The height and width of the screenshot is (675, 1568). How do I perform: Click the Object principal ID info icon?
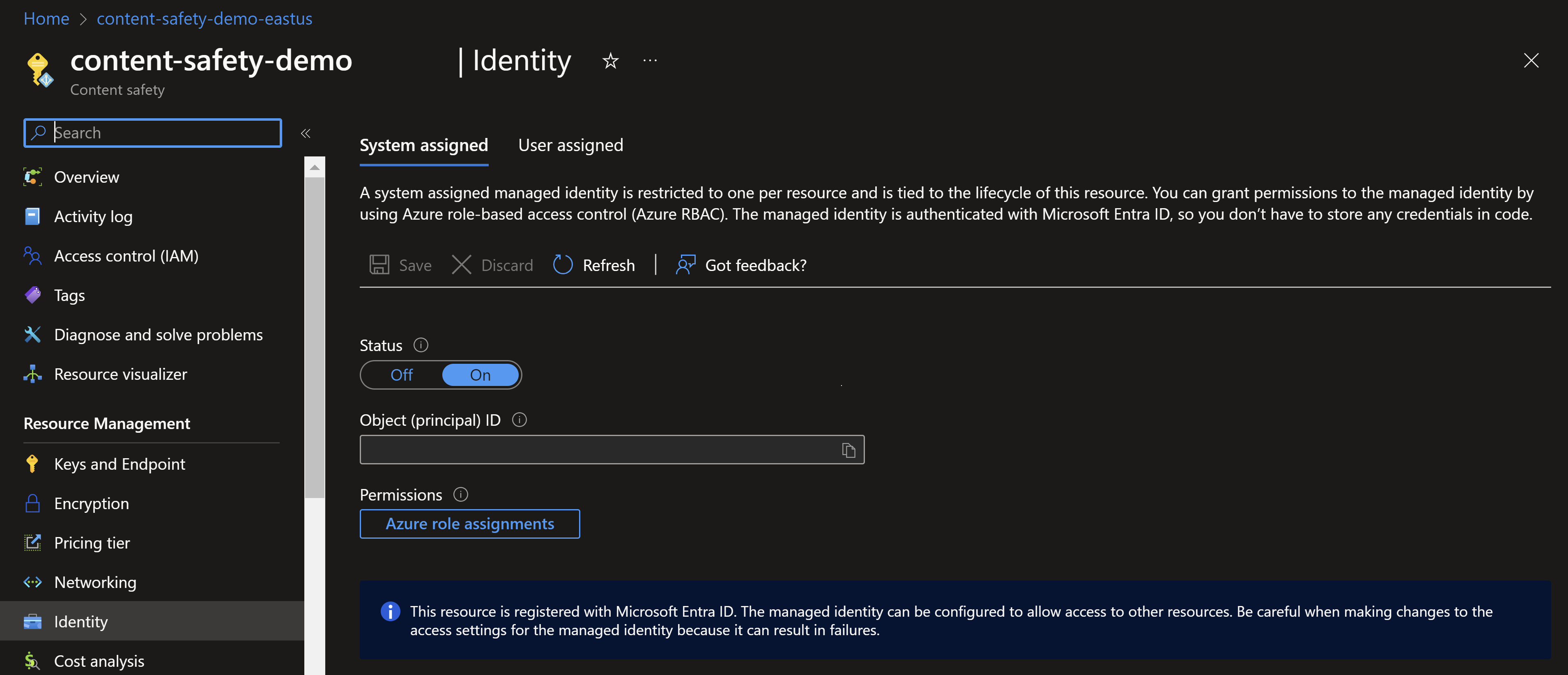pos(519,420)
